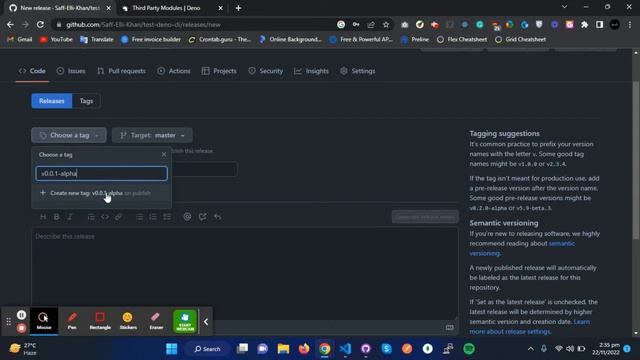Open taskbar Search box
Screen dimensions: 640x360
pyautogui.click(x=207, y=349)
